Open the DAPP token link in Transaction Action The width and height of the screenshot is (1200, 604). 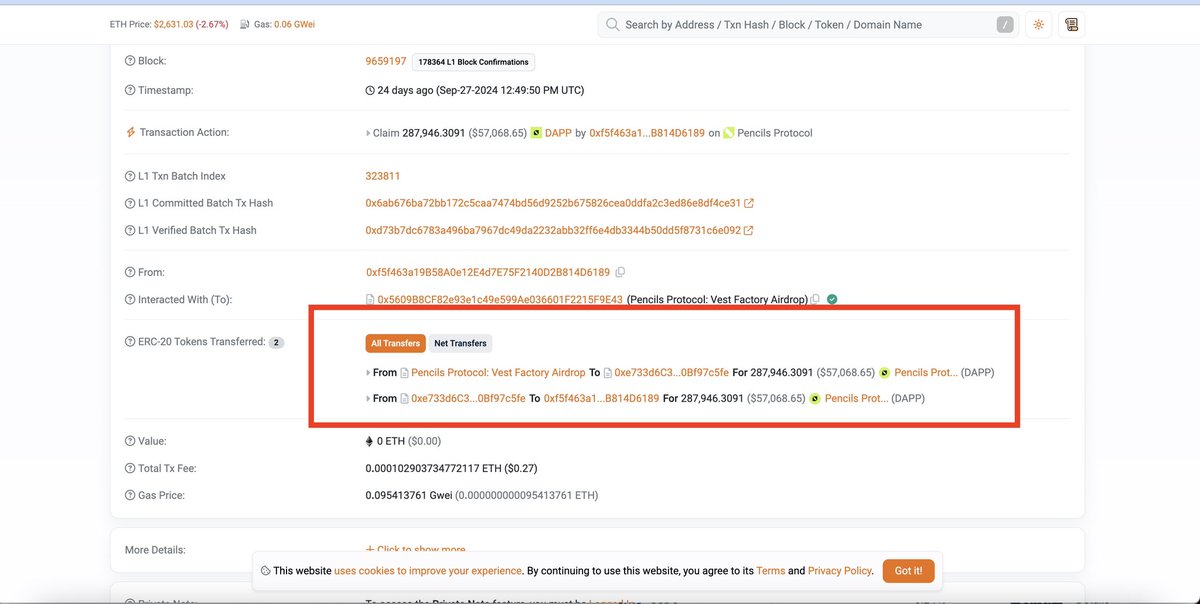click(x=558, y=133)
